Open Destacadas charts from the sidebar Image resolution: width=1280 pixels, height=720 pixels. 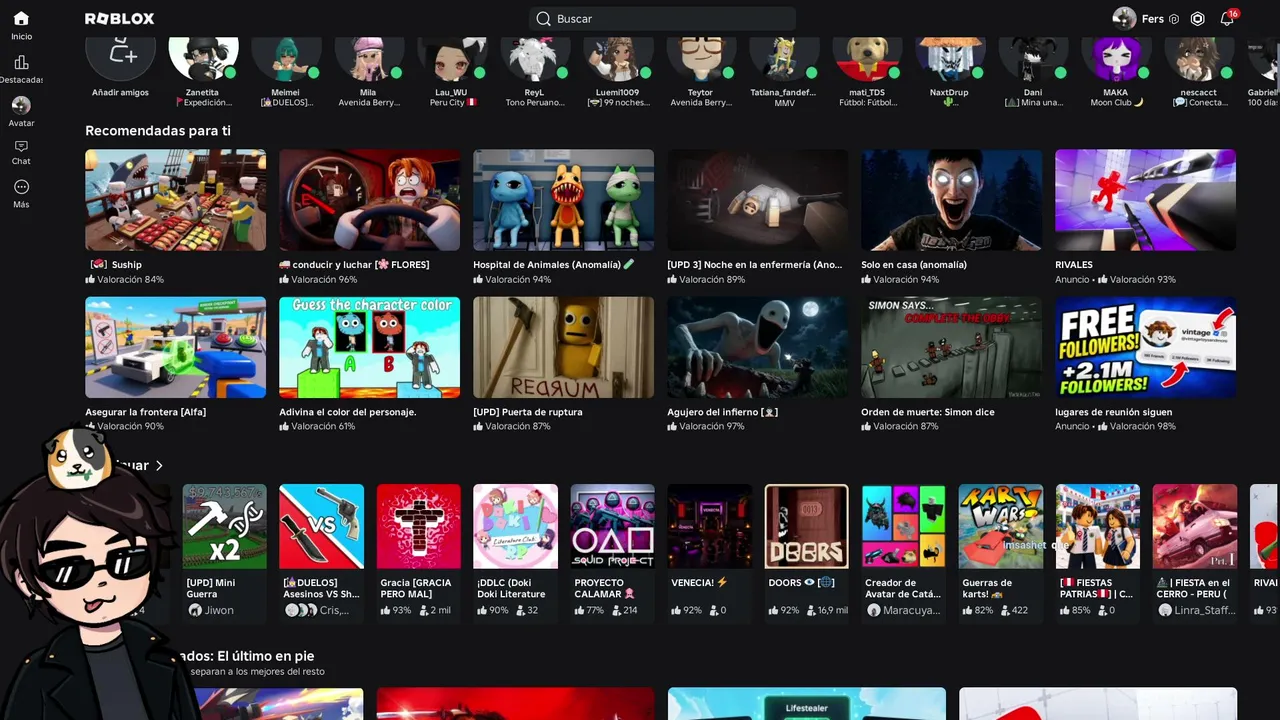tap(21, 69)
